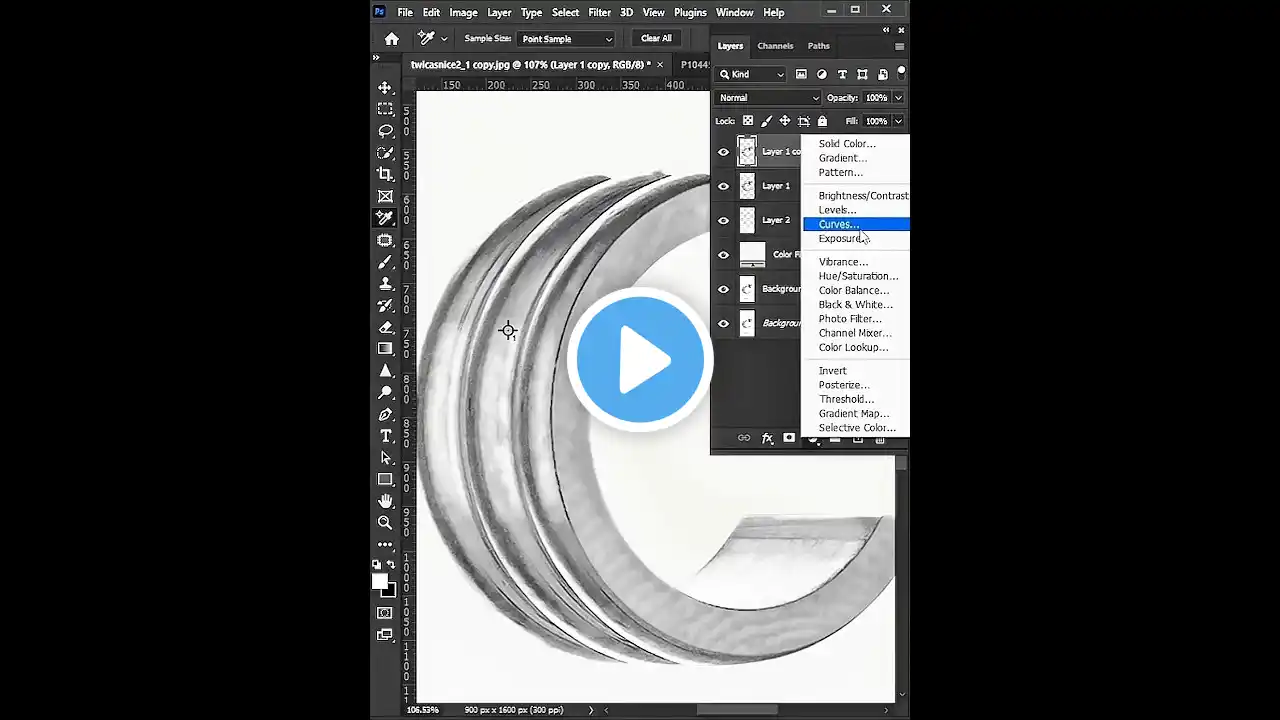Open the Sample Size dropdown
Image resolution: width=1280 pixels, height=720 pixels.
[x=566, y=39]
